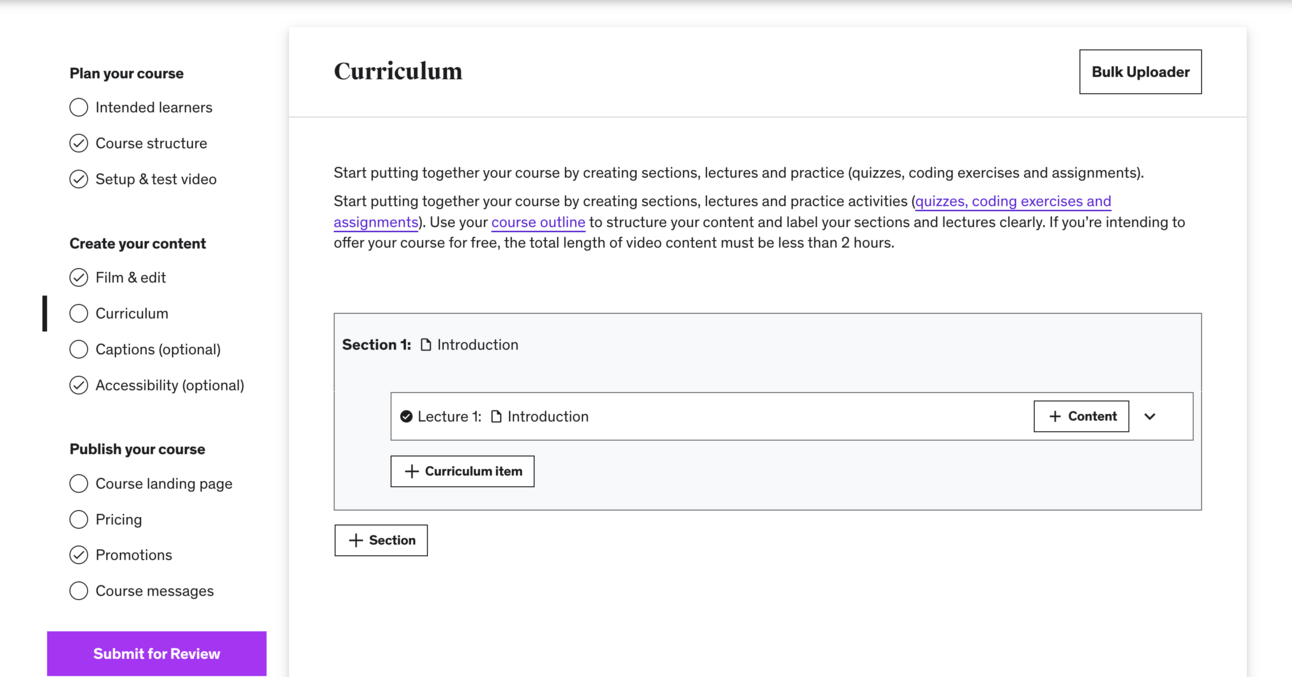The height and width of the screenshot is (677, 1292).
Task: Expand Lecture 1 with the chevron arrow
Action: click(x=1150, y=417)
